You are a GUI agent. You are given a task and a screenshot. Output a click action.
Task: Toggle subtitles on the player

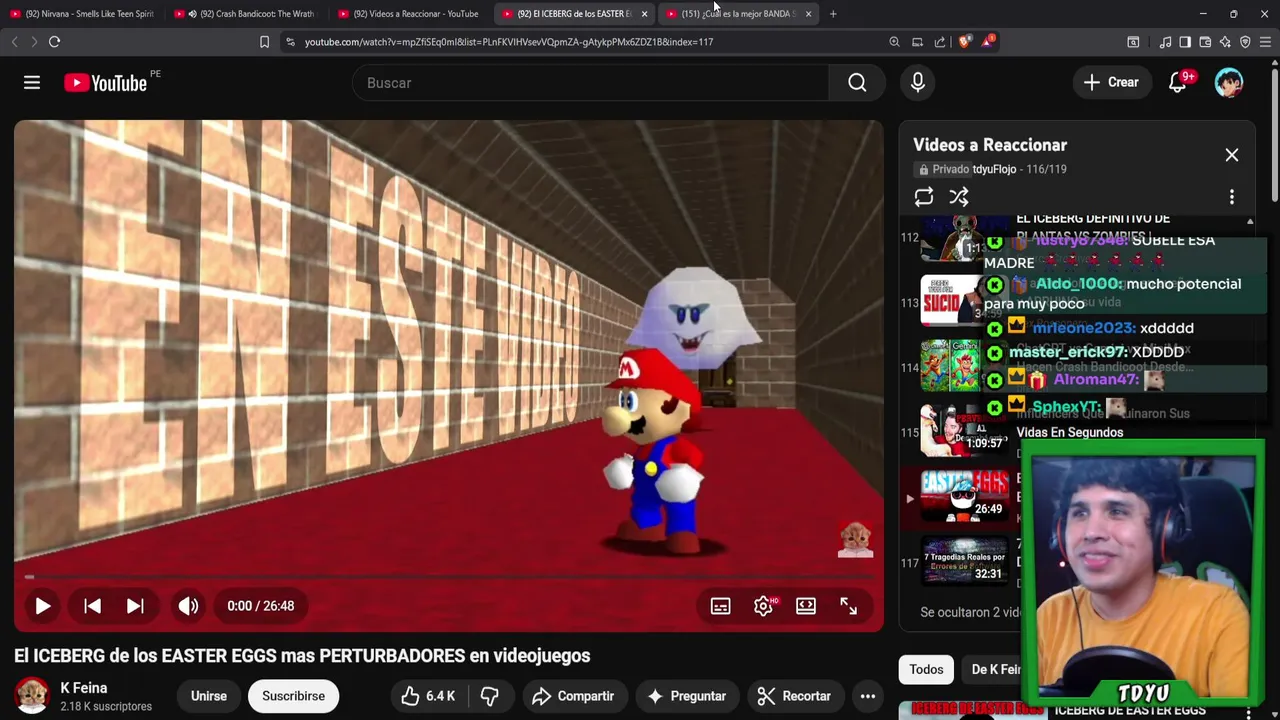tap(720, 606)
